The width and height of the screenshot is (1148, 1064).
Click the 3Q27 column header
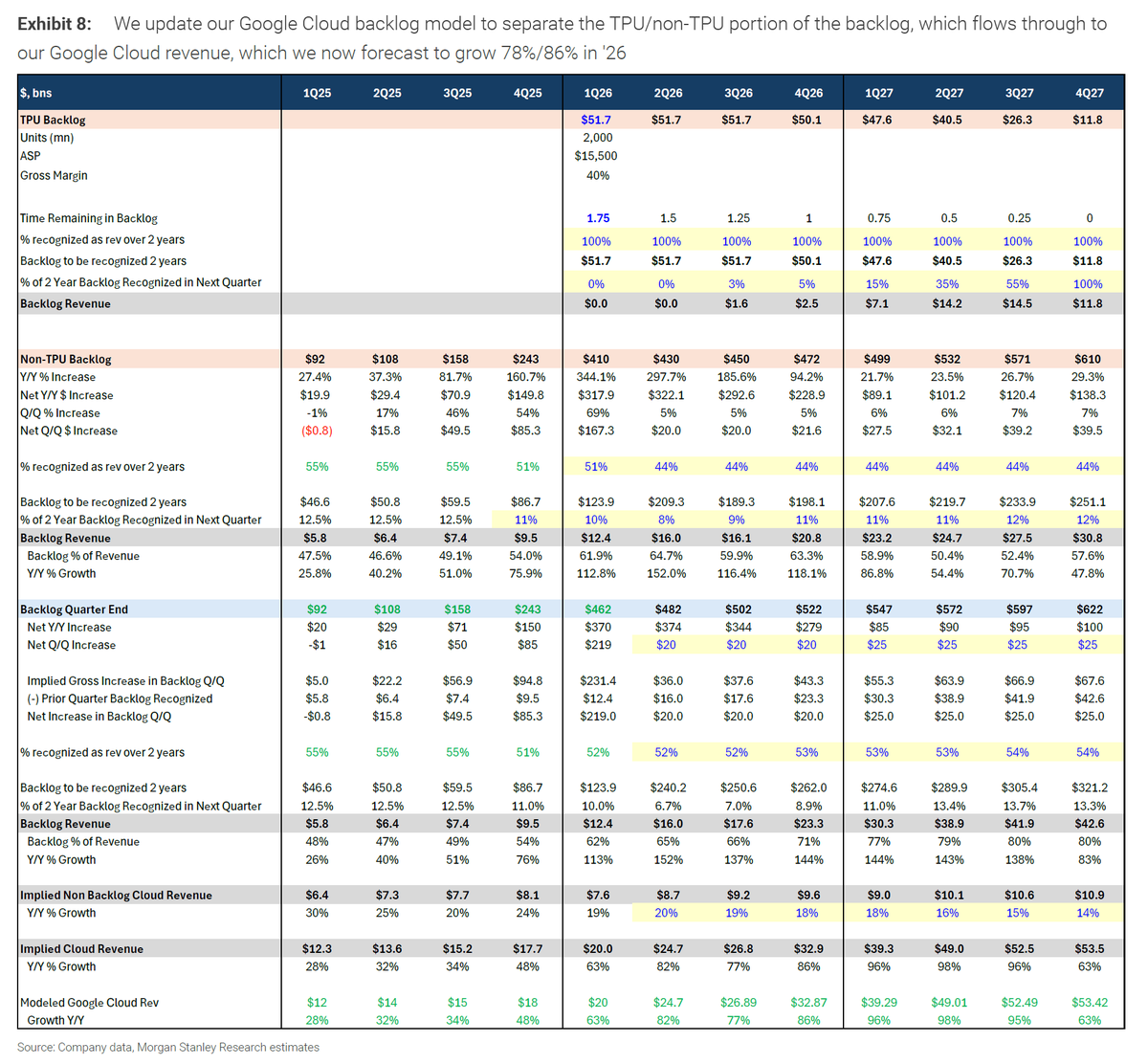[1019, 93]
